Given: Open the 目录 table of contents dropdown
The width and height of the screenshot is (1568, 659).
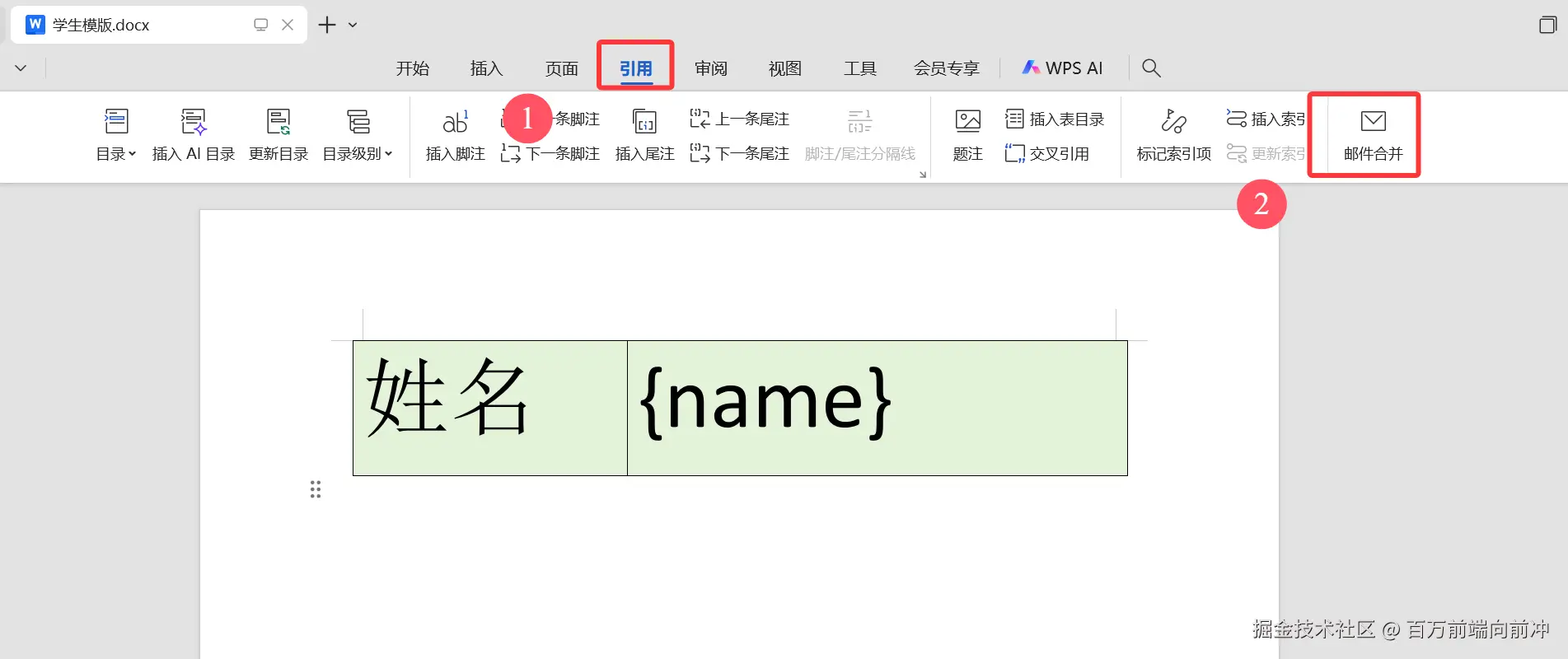Looking at the screenshot, I should [116, 135].
